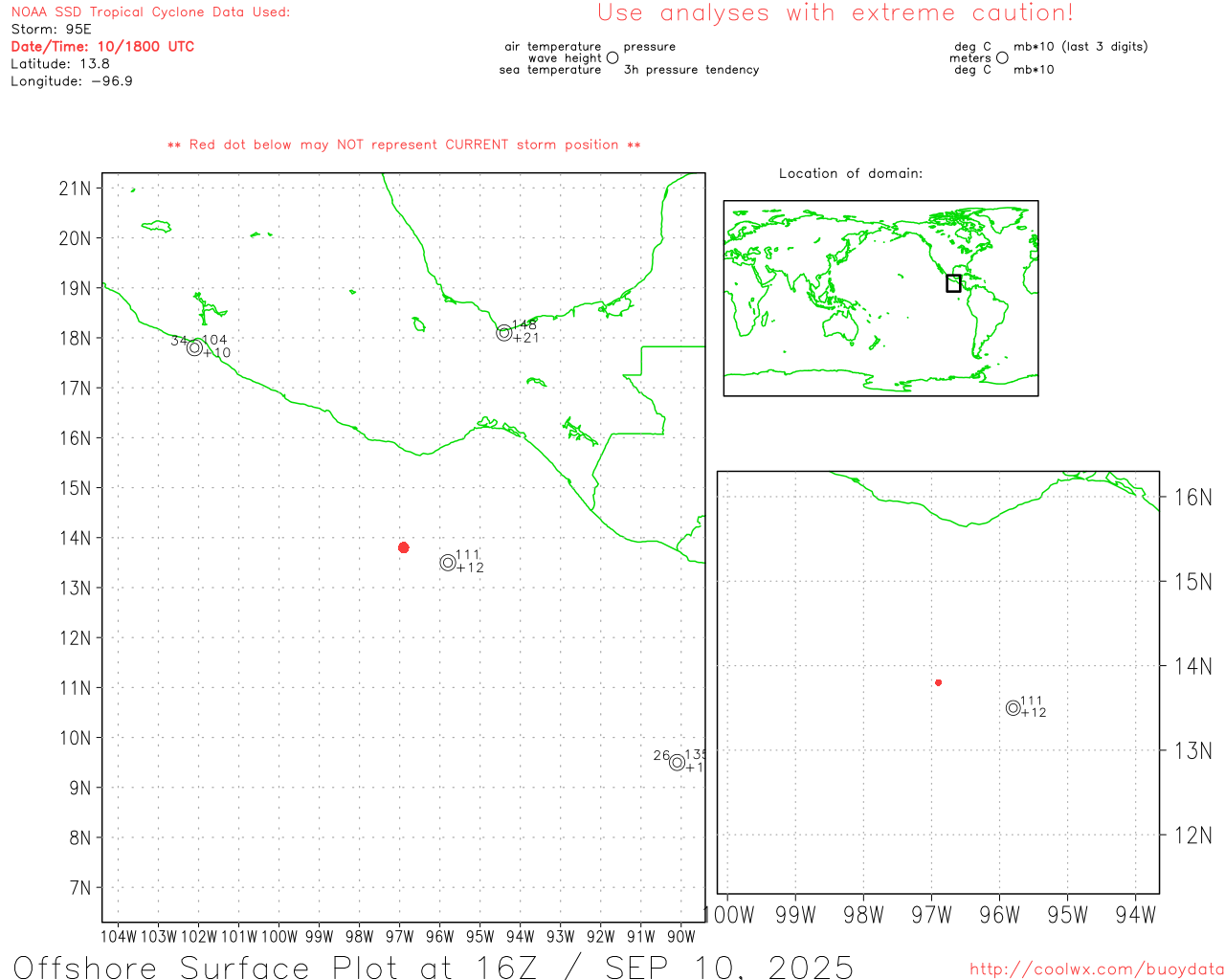The width and height of the screenshot is (1225, 980).
Task: Click the '90W' longitude label
Action: (681, 937)
